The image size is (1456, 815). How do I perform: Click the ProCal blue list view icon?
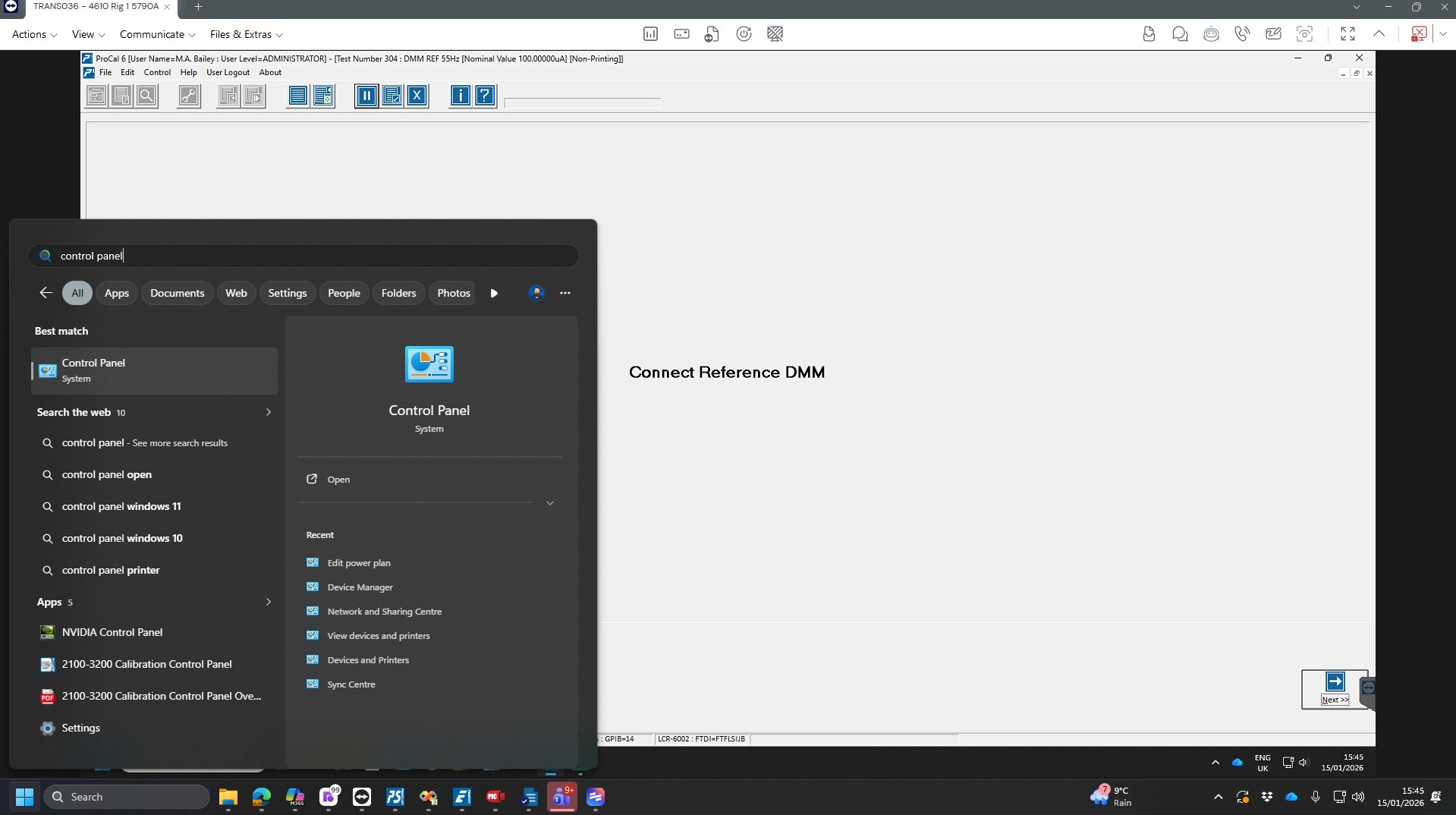pos(298,96)
